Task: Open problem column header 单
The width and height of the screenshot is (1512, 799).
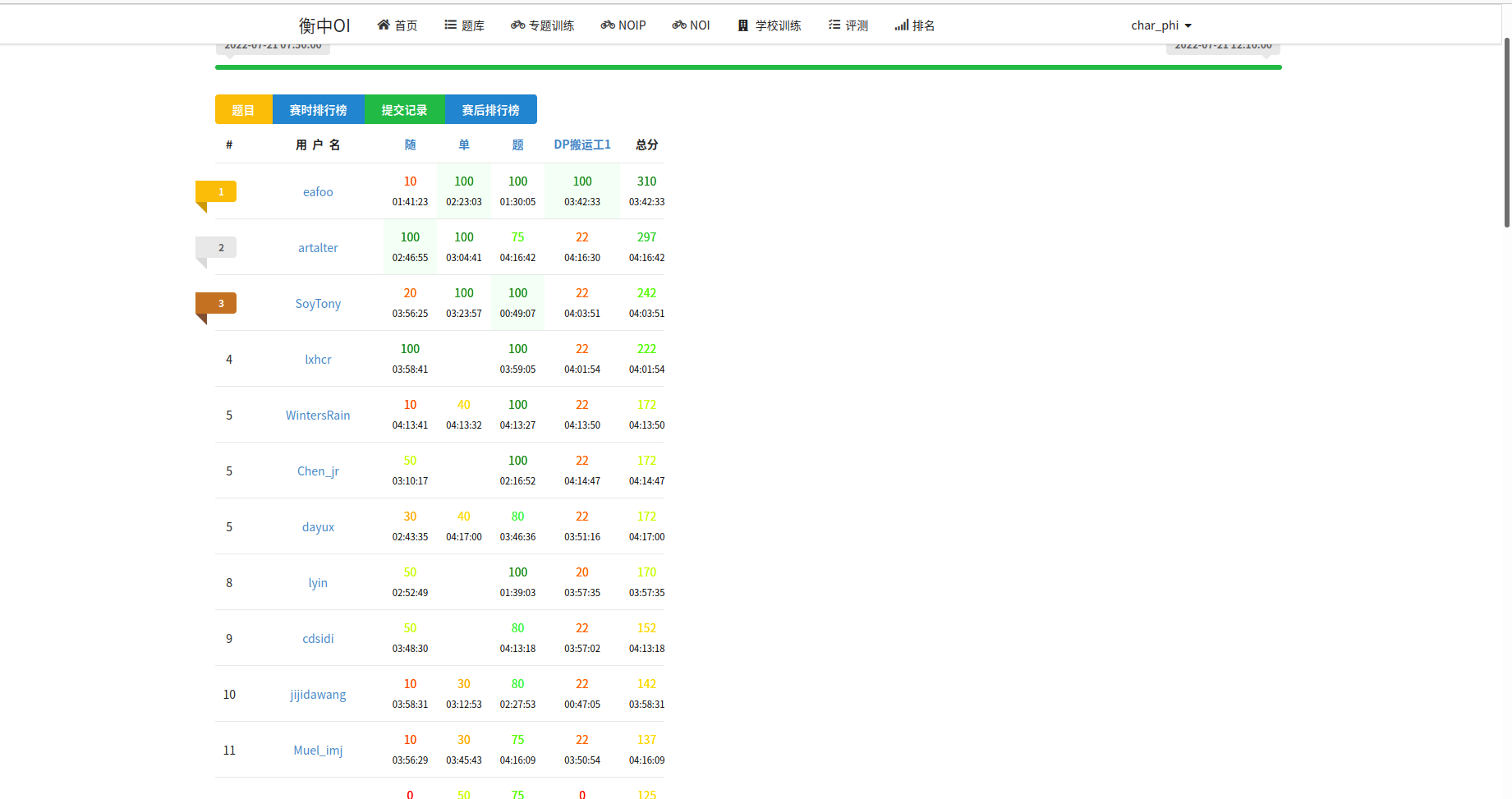Action: (x=464, y=145)
